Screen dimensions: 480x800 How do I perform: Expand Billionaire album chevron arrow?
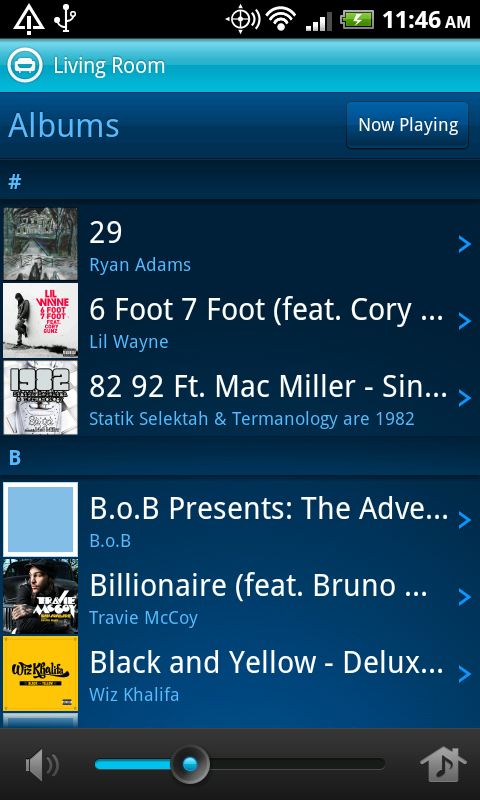(464, 596)
